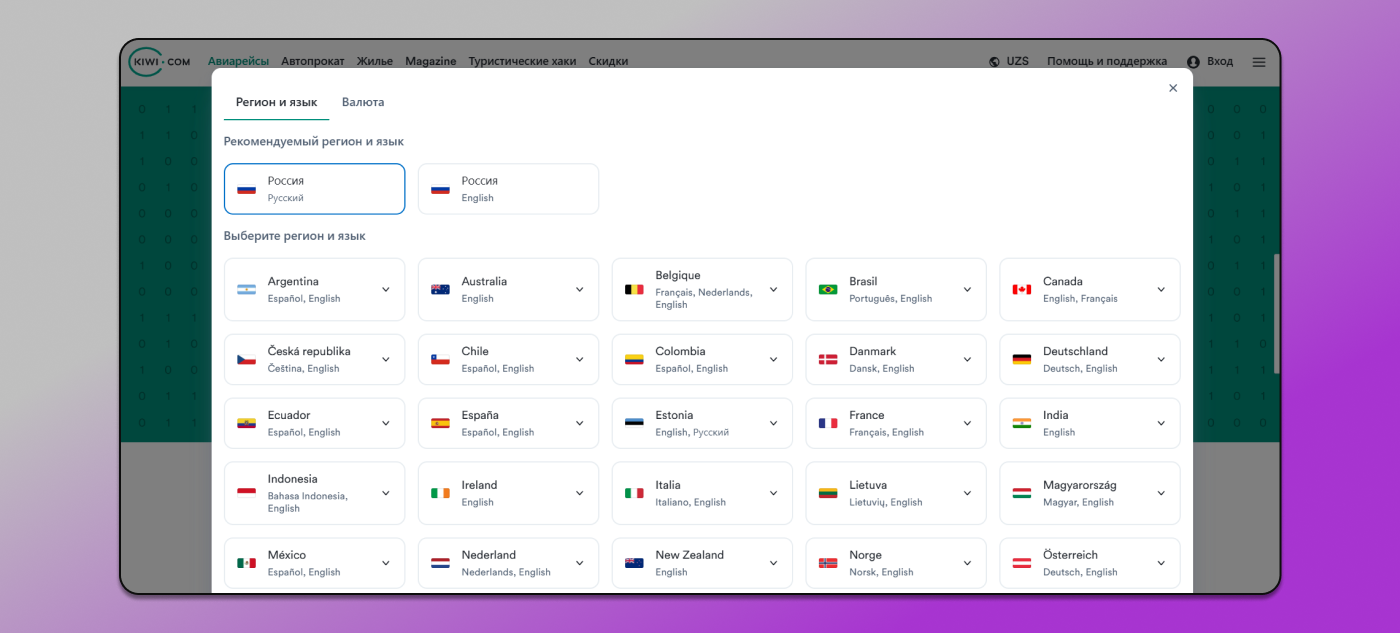Select recommended Россия English option
Image resolution: width=1400 pixels, height=633 pixels.
tap(508, 189)
